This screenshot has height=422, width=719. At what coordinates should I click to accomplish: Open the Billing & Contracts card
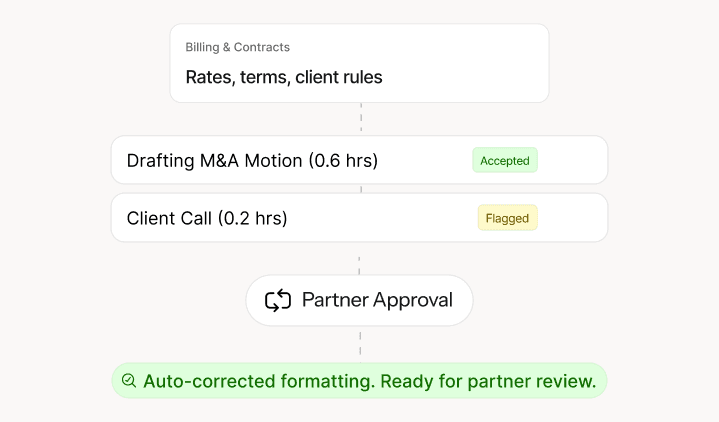(359, 63)
